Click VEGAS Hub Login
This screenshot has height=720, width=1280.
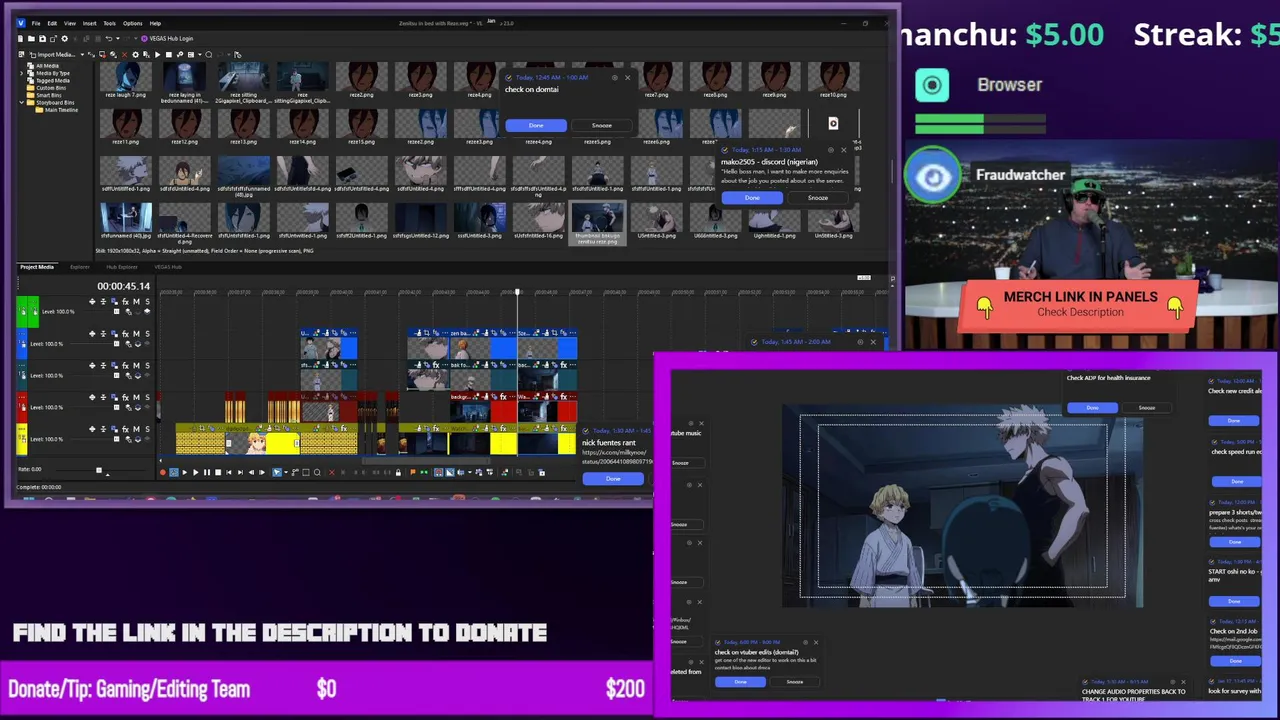click(x=166, y=39)
